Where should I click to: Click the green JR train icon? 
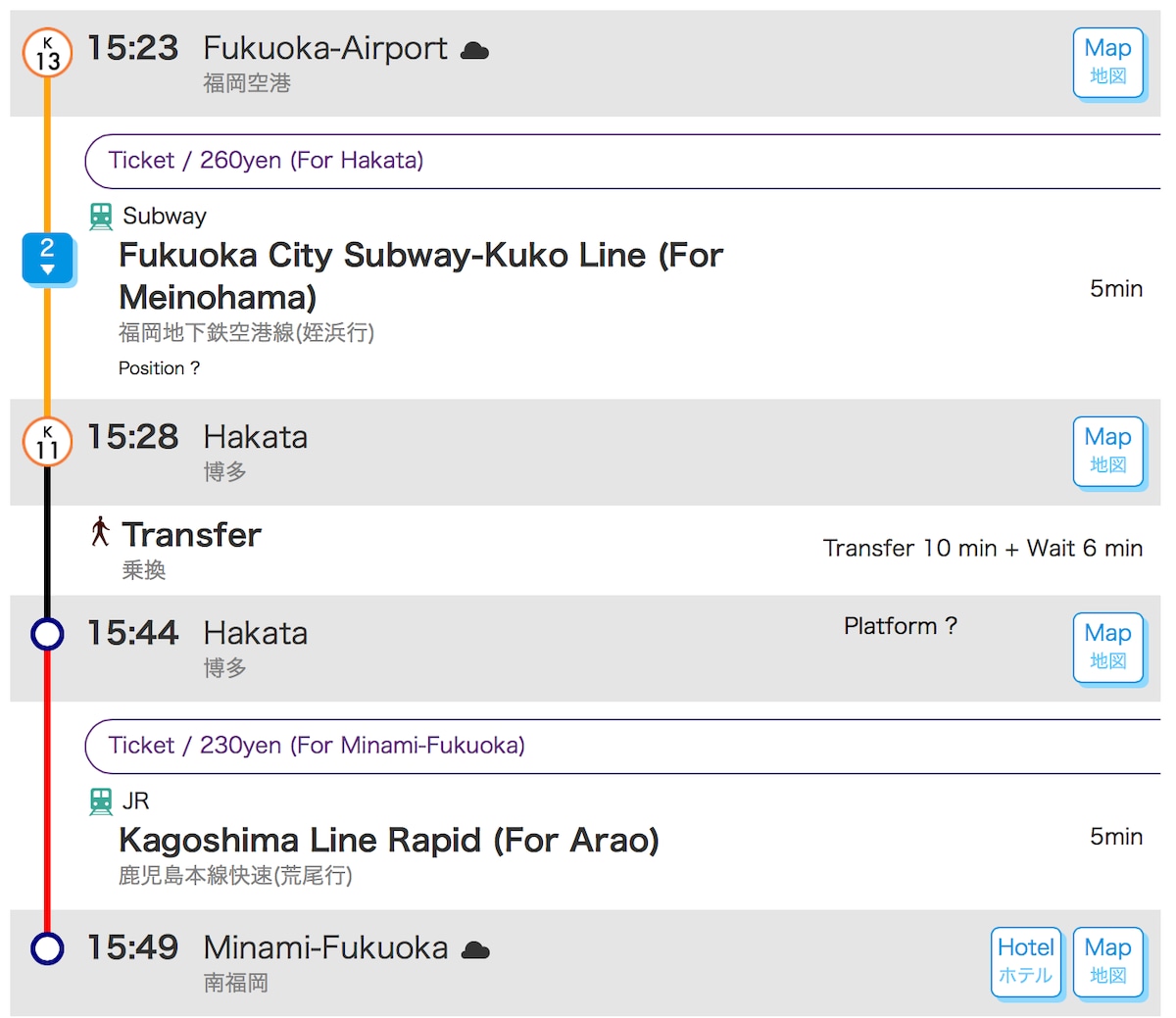[x=101, y=801]
